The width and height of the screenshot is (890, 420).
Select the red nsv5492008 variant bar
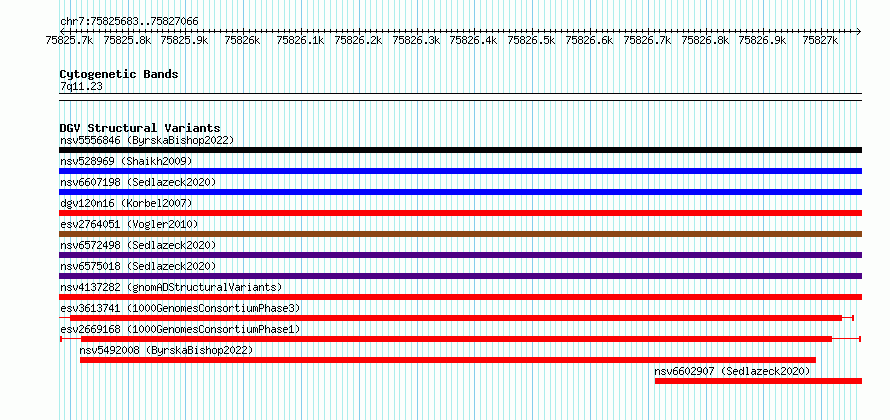pyautogui.click(x=448, y=360)
